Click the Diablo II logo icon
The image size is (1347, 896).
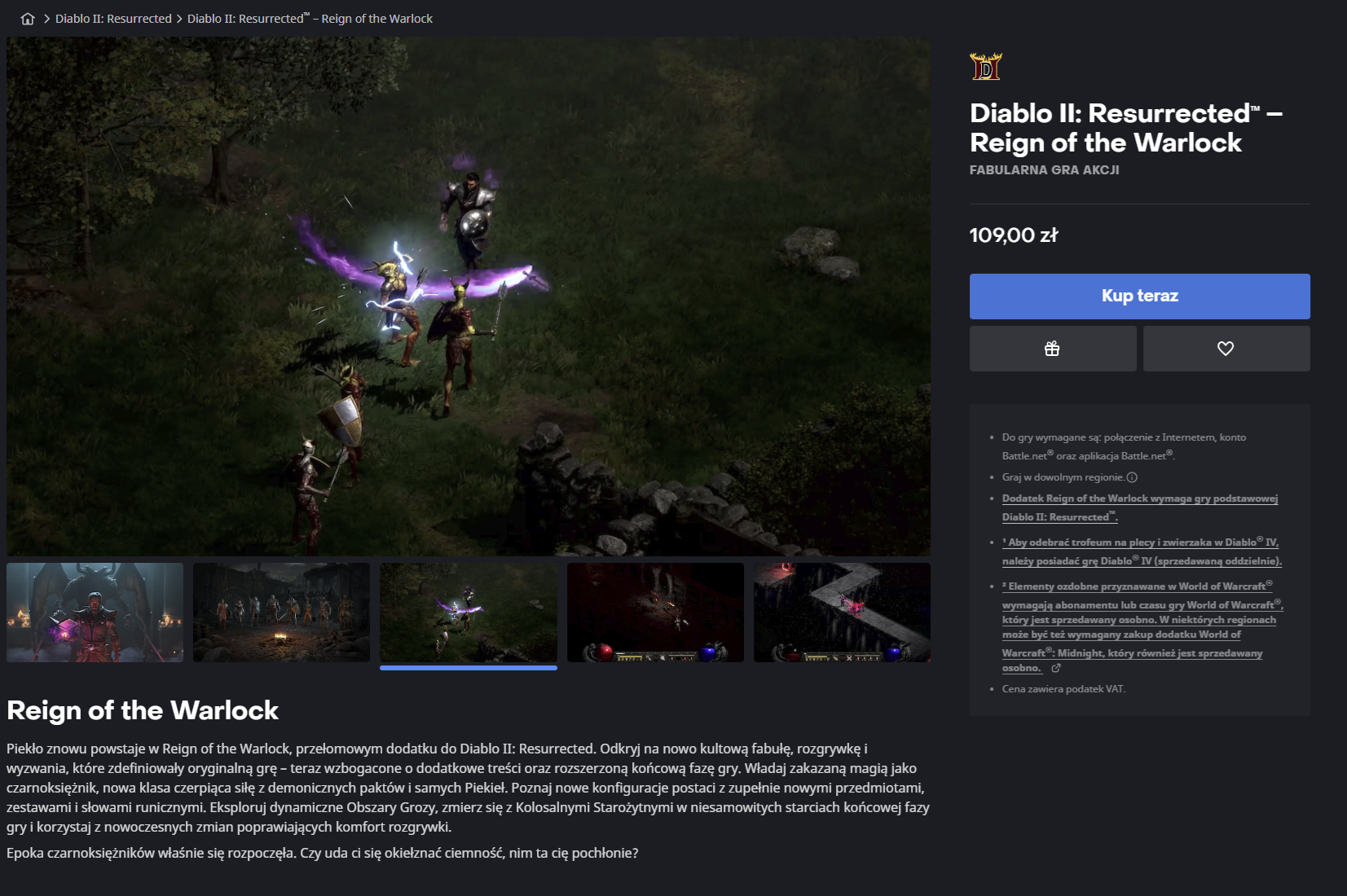pyautogui.click(x=986, y=66)
